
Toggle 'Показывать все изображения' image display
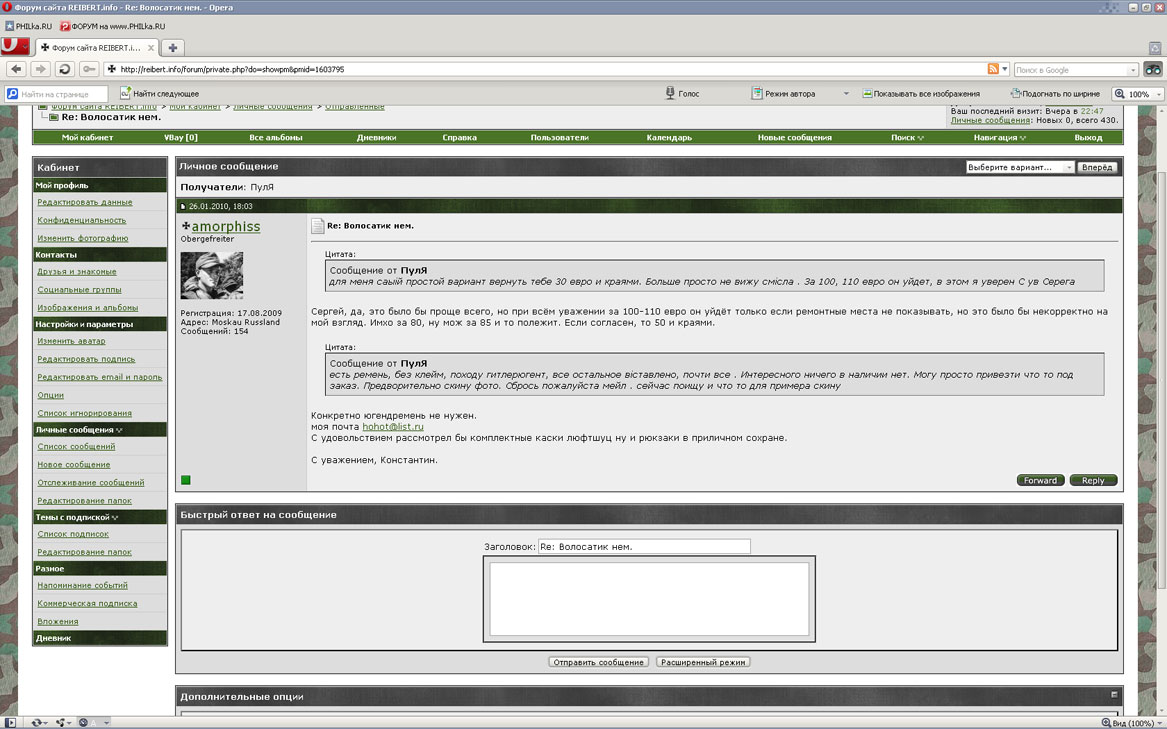(x=920, y=94)
